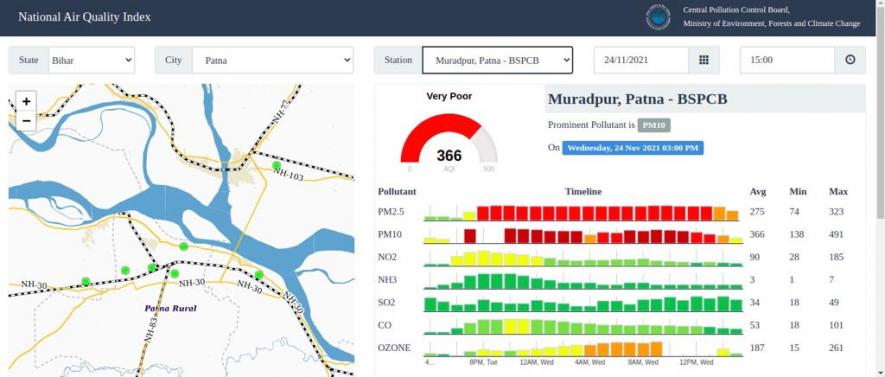This screenshot has width=885, height=377.
Task: Click the Max column header
Action: (838, 192)
